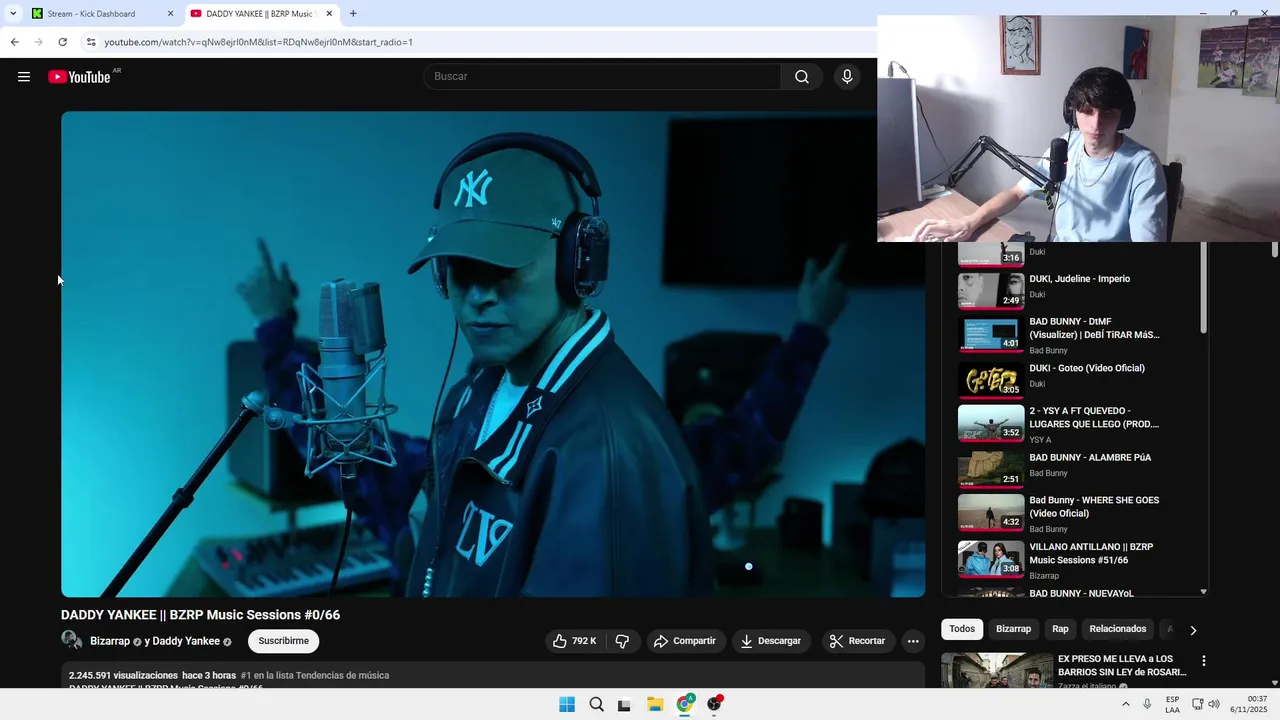The height and width of the screenshot is (720, 1280).
Task: Click #1 en la lista Tendencias de música
Action: [315, 676]
